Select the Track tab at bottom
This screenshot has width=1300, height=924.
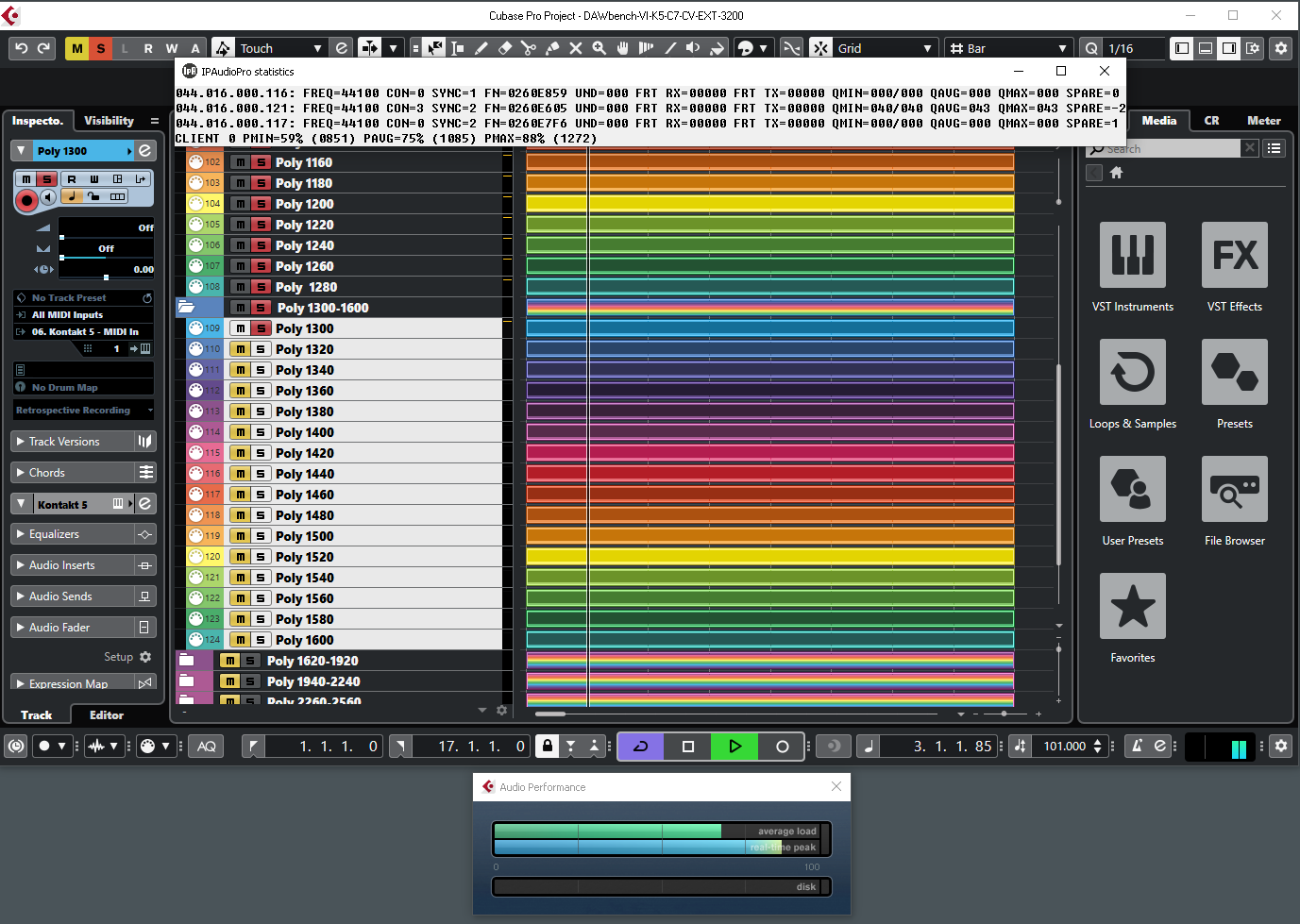click(37, 715)
